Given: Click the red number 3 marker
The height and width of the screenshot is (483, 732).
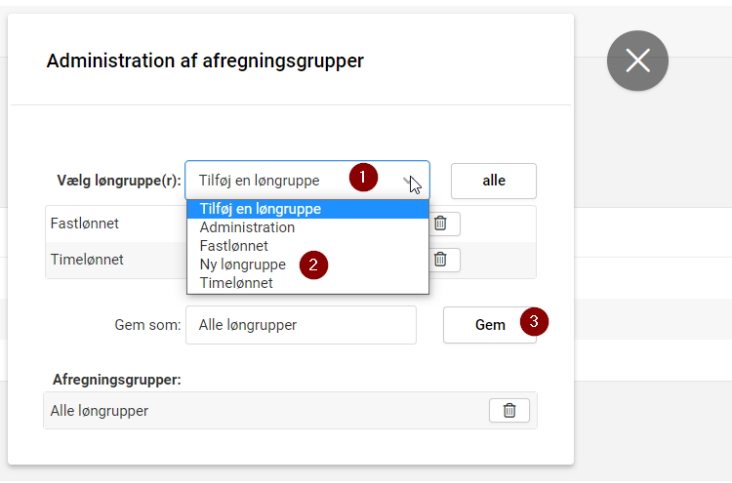Looking at the screenshot, I should tap(534, 321).
